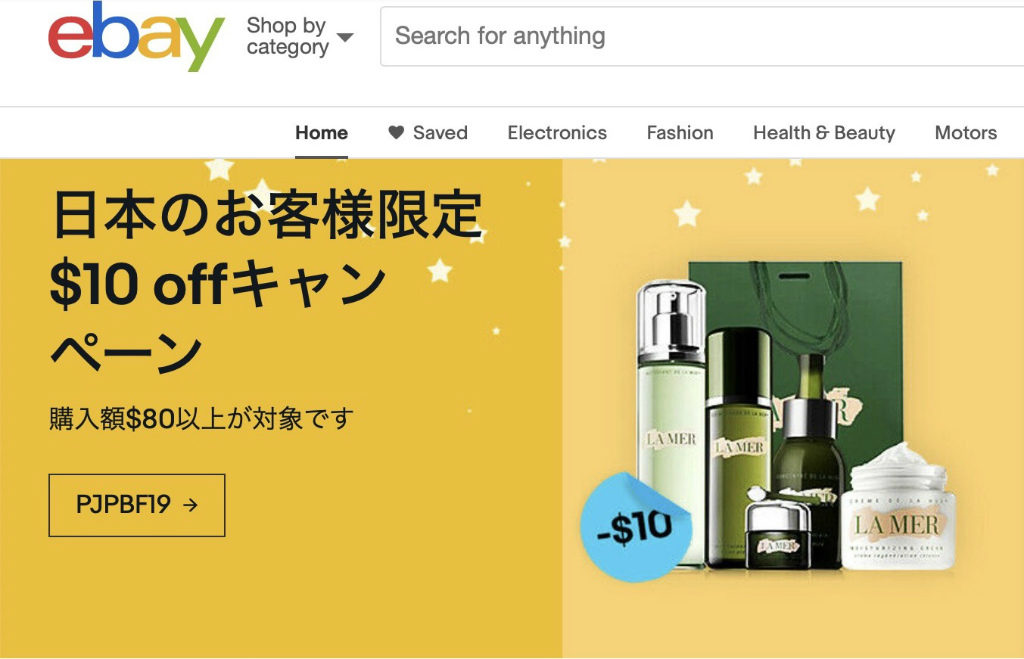Click the arrow icon in PJPBF19 button
Screen dimensions: 1024x659
190,505
